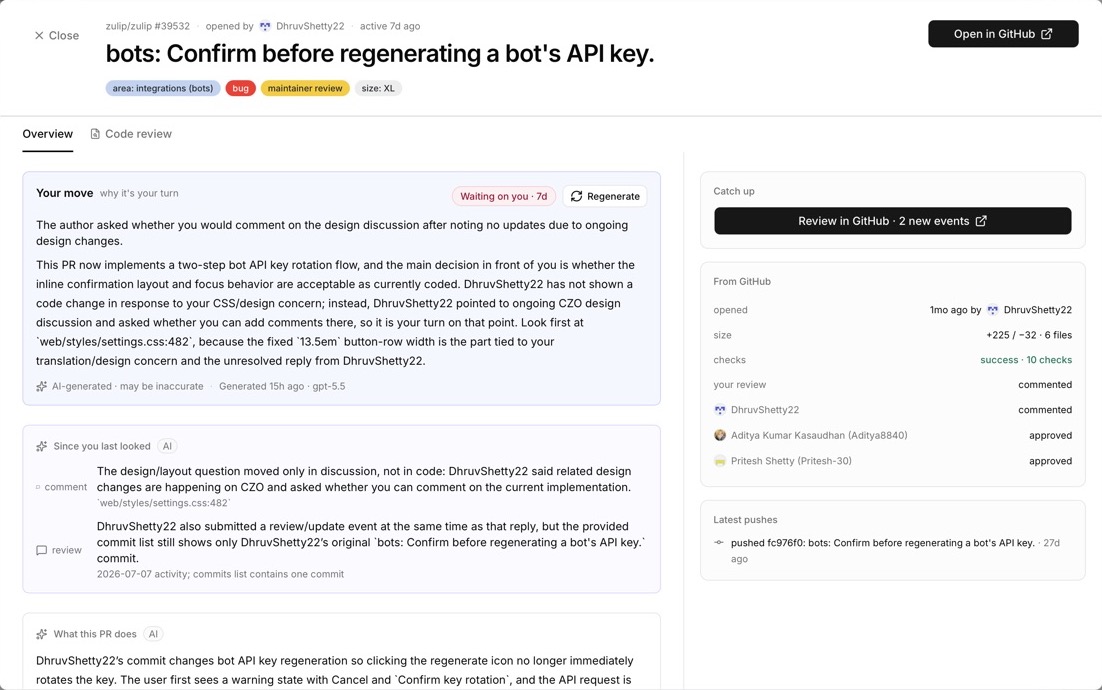Screen dimensions: 1102x690
Task: Click sparkle icon next to What this PR does
Action: point(41,634)
